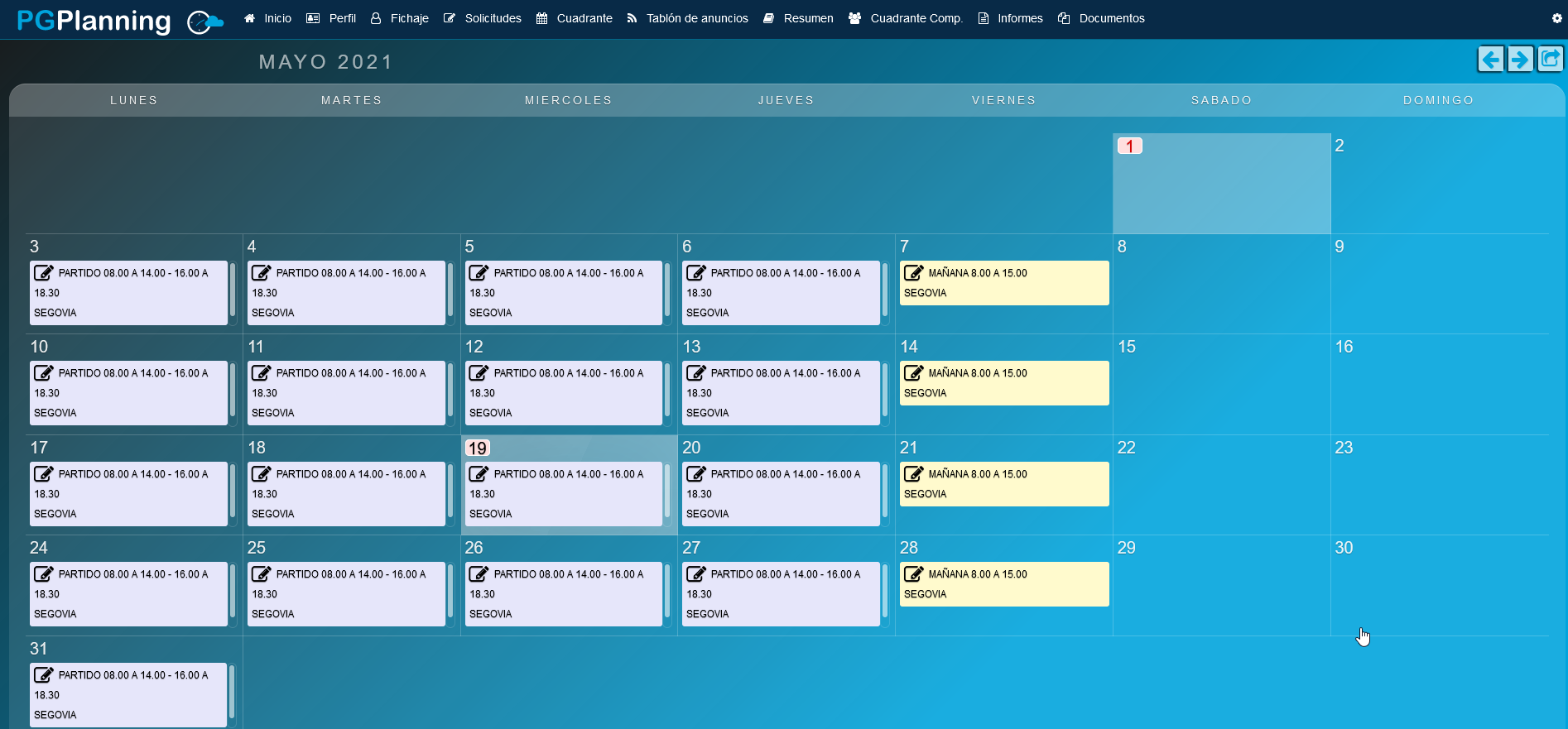Open the Perfil menu
The image size is (1568, 729).
click(331, 18)
